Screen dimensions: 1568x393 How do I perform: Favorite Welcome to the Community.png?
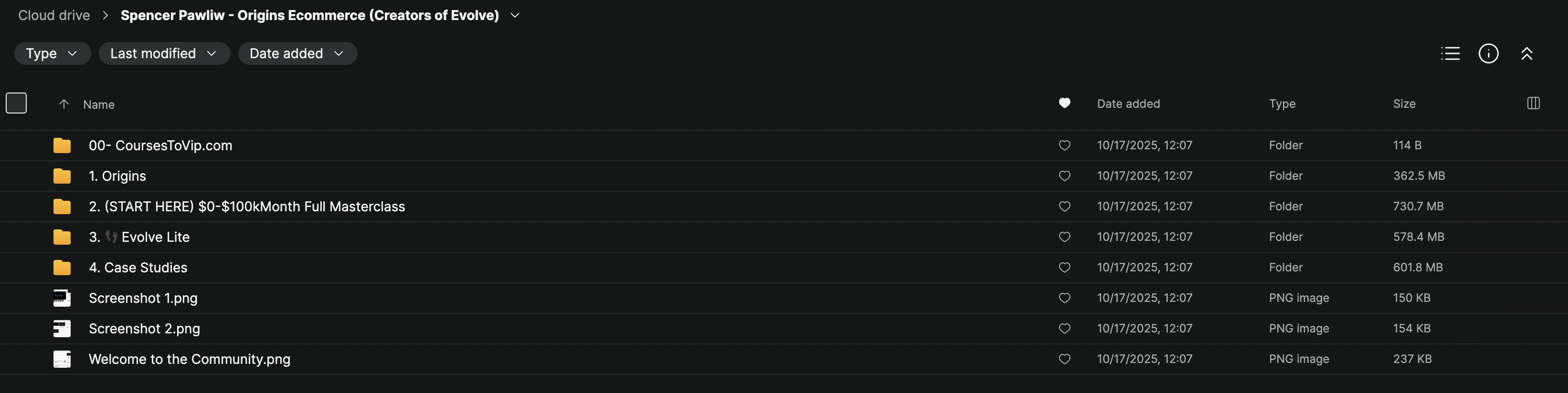tap(1064, 359)
